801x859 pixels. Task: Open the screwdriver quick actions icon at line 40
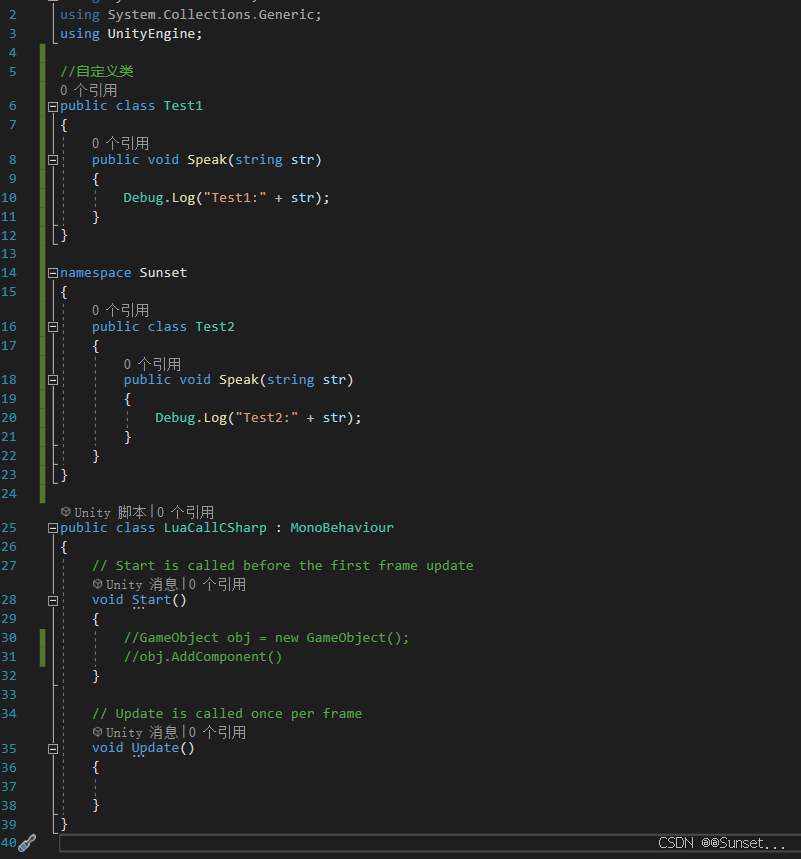[27, 843]
